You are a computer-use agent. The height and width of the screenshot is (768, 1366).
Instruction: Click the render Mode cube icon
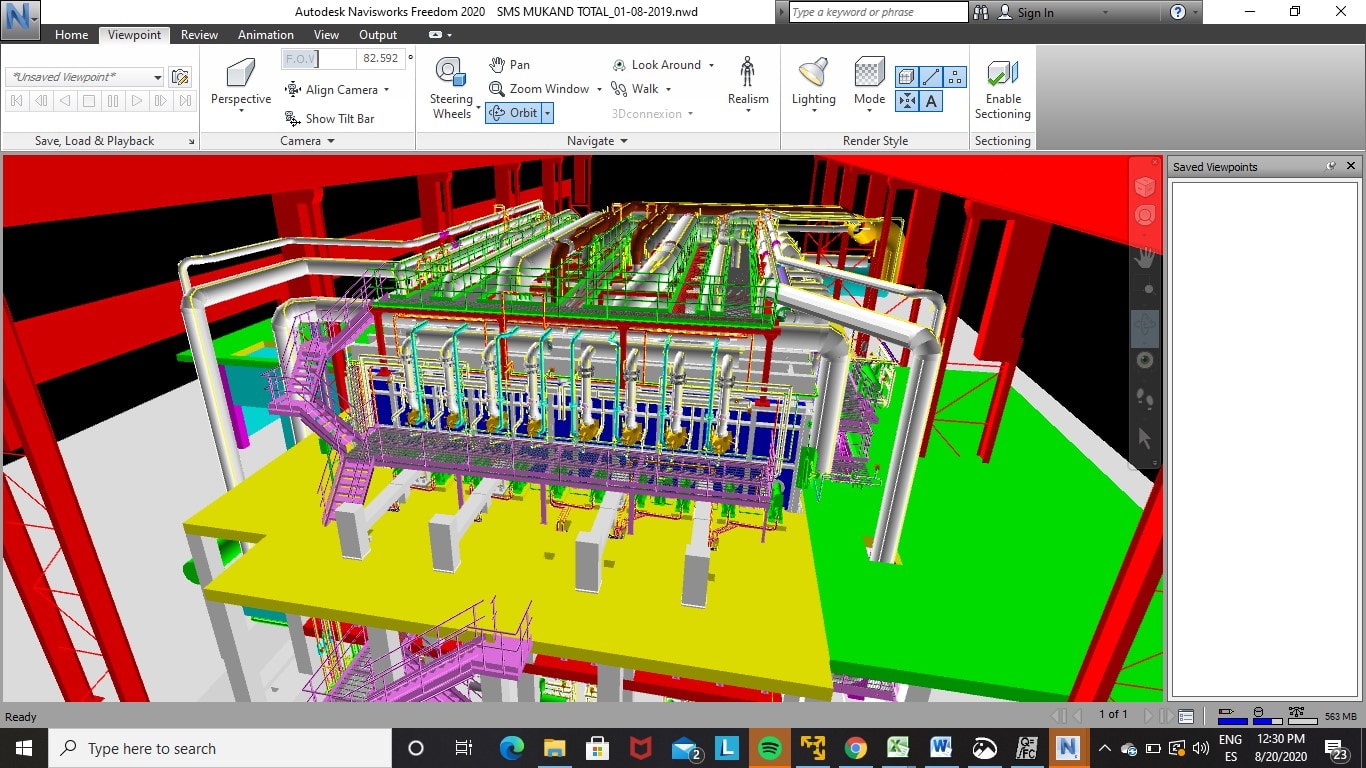pyautogui.click(x=869, y=73)
